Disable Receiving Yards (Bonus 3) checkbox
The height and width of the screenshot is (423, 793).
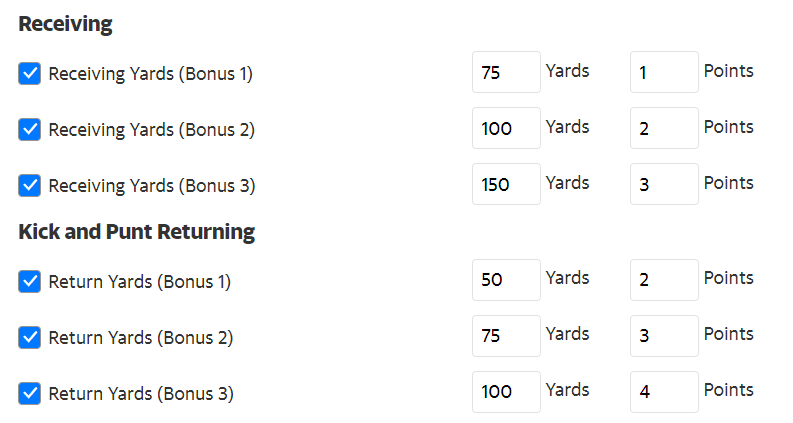[x=30, y=186]
